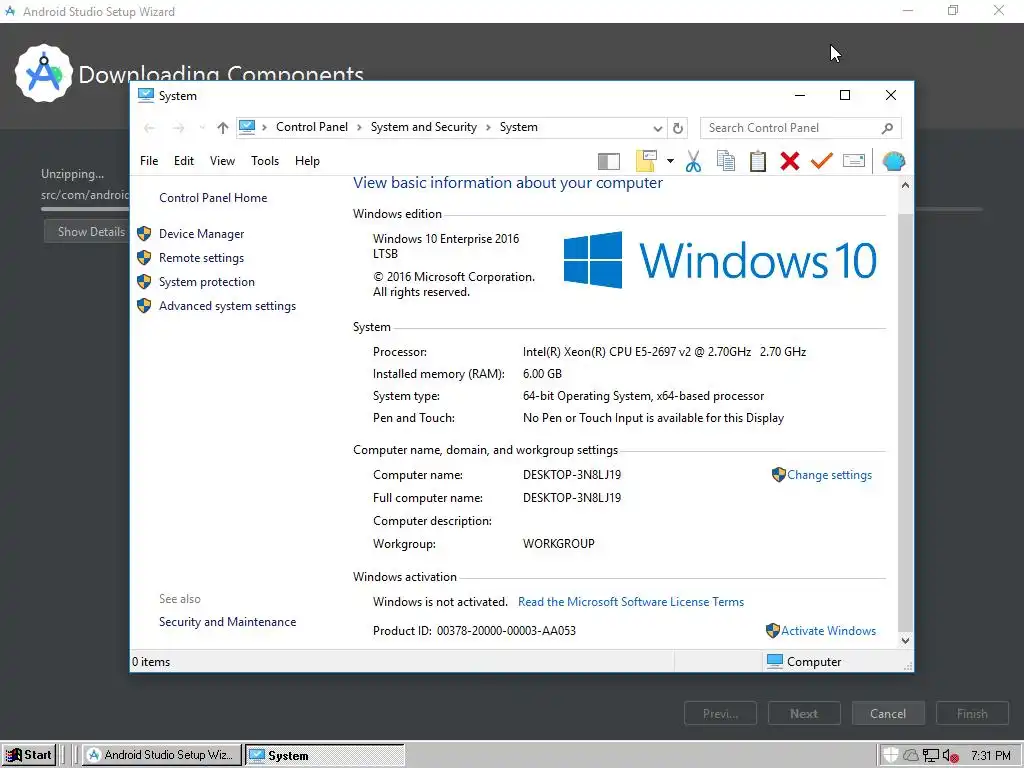The width and height of the screenshot is (1024, 768).
Task: Click Change settings link
Action: coord(829,475)
